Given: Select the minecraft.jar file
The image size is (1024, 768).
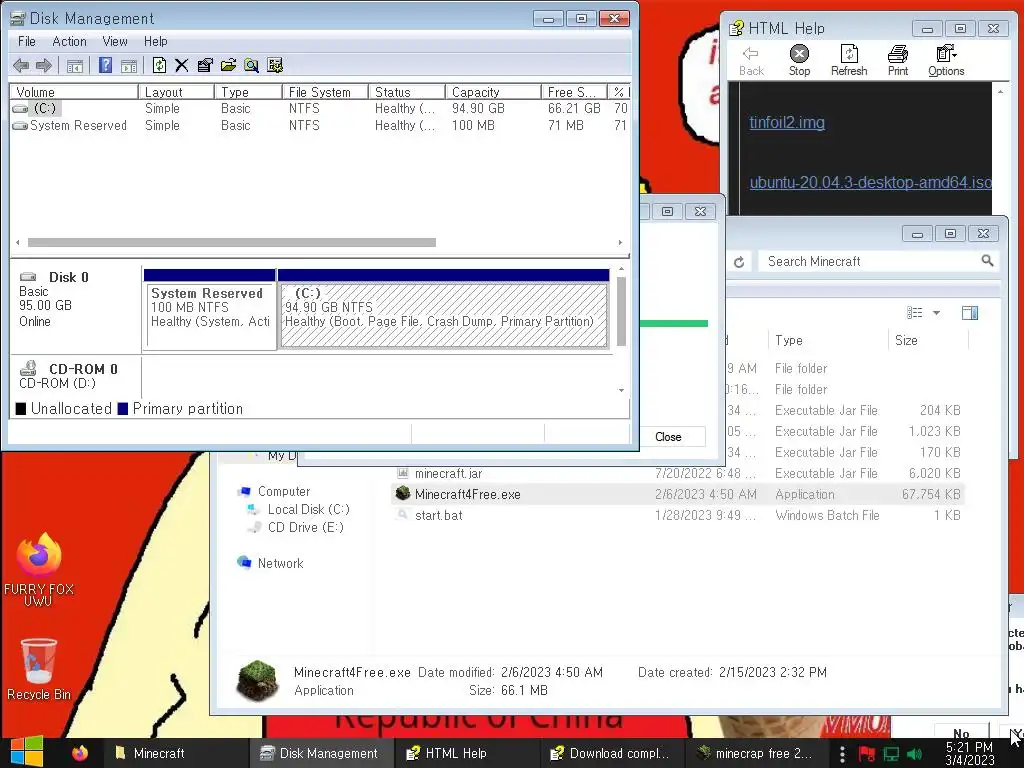Looking at the screenshot, I should 449,473.
